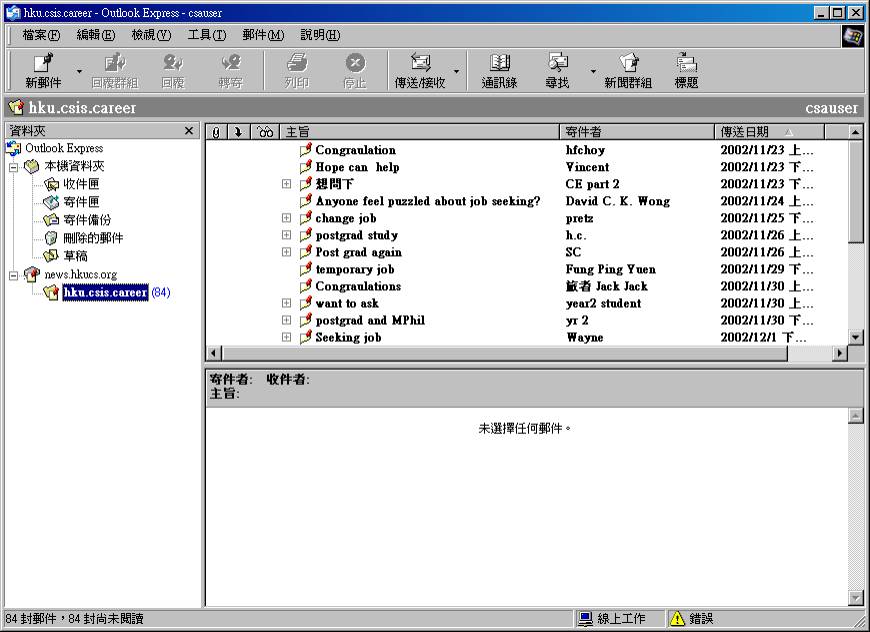Click the message list scroll-down arrow
The image size is (870, 632).
(x=856, y=337)
